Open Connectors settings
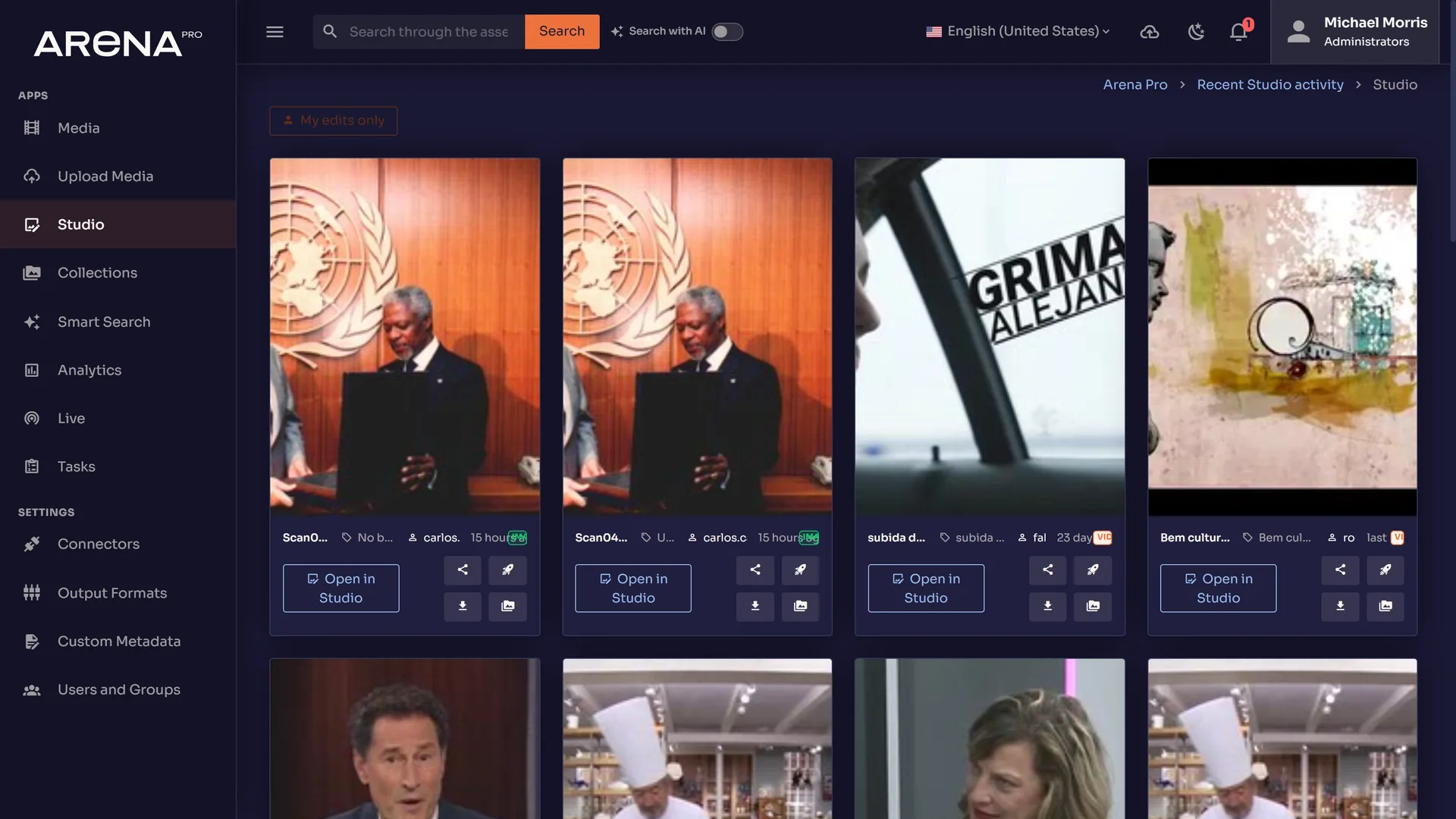Screen dimensions: 1456x819 click(118, 544)
